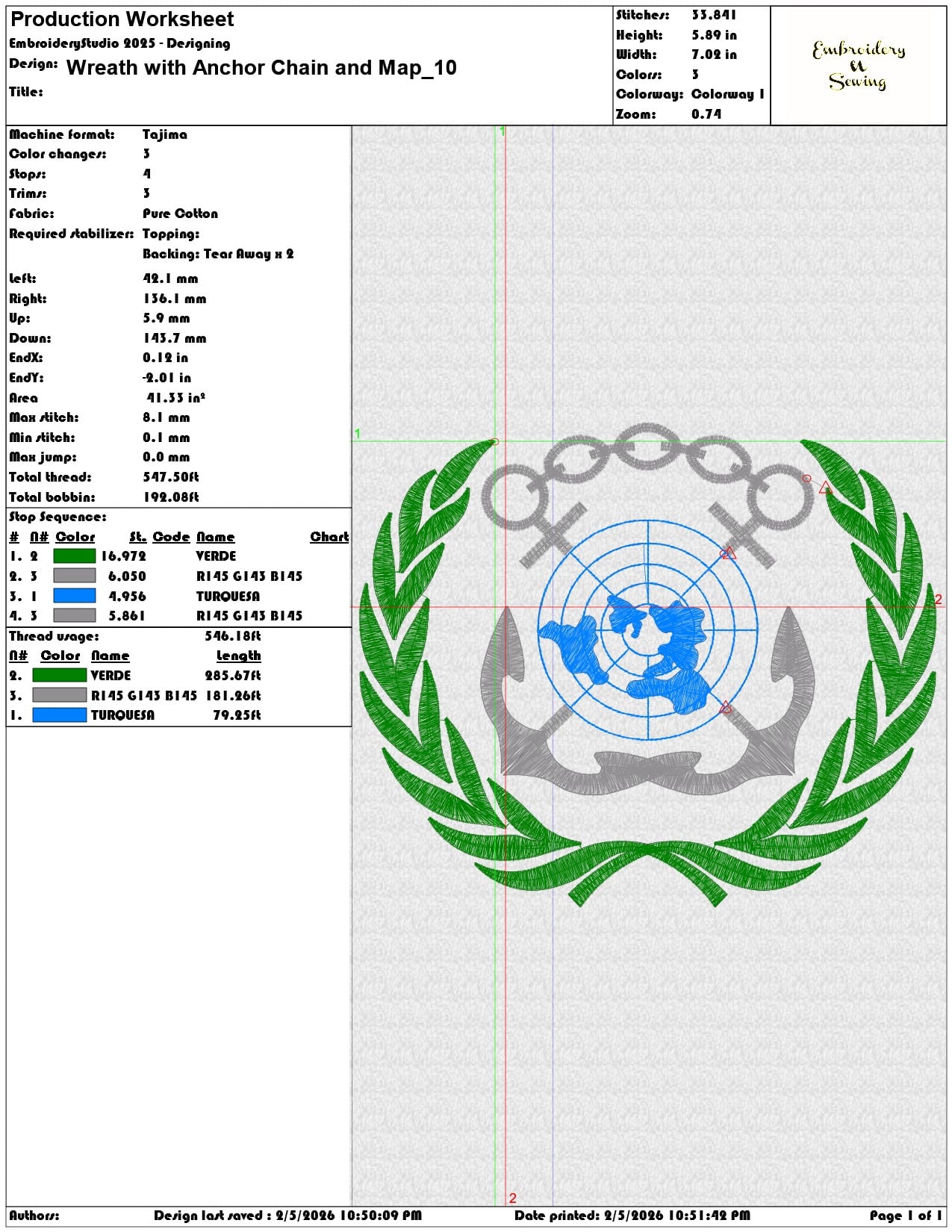This screenshot has height=1232, width=952.
Task: Click the Zoom value 0.74
Action: tap(706, 114)
